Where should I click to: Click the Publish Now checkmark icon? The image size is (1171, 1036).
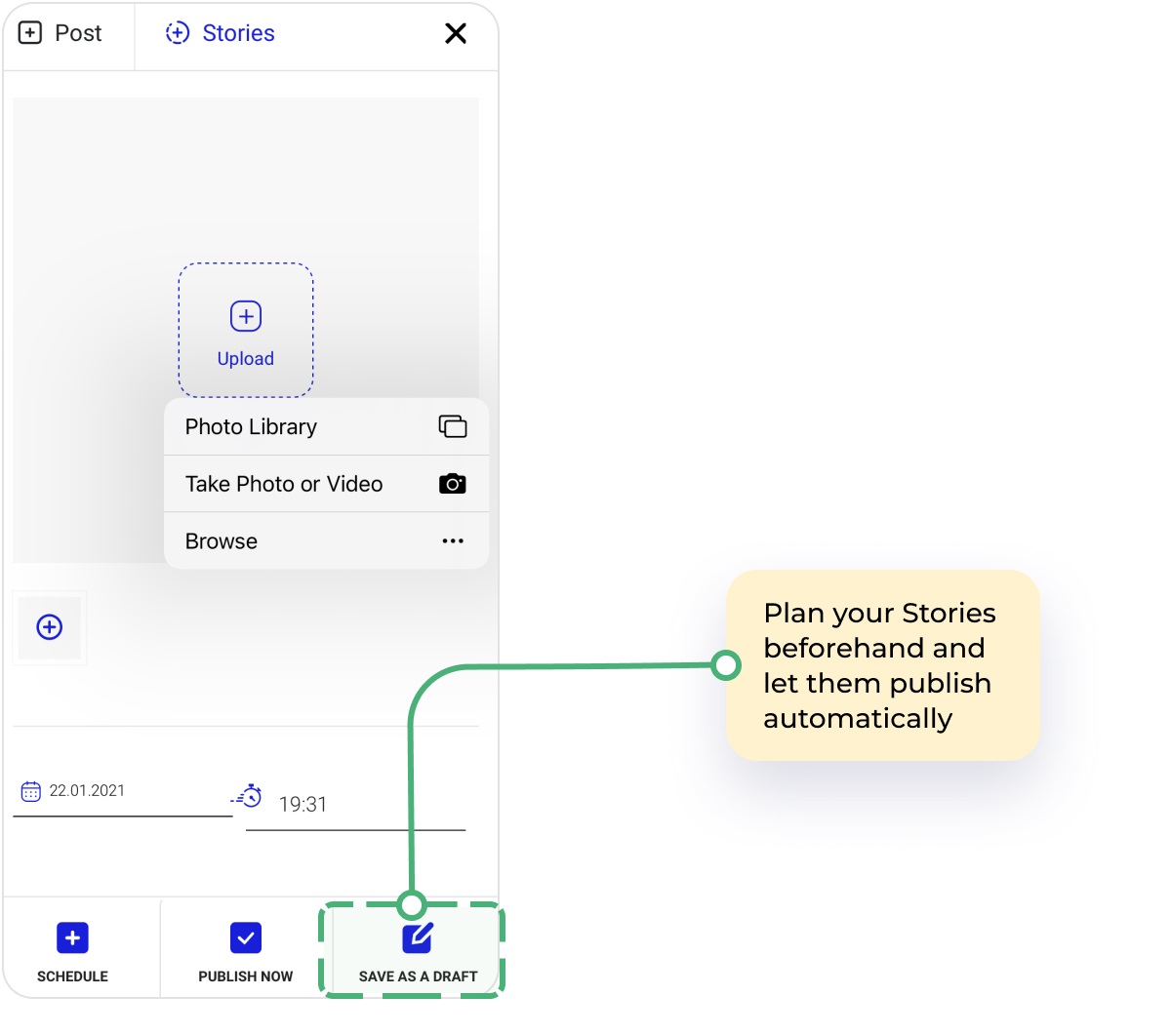246,938
